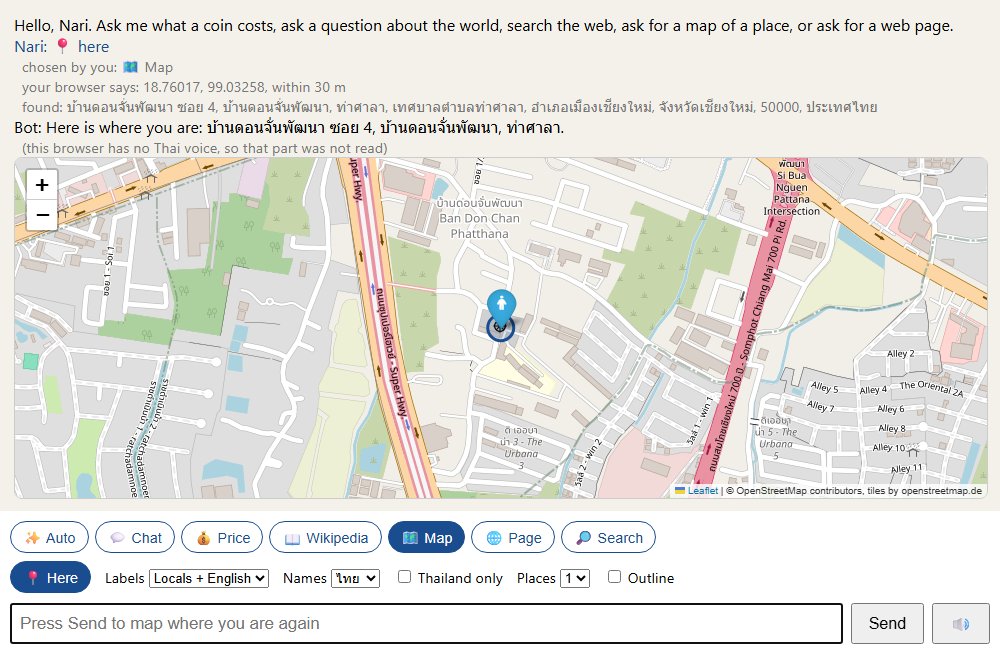The image size is (1000, 654).
Task: Zoom in the map with plus button
Action: [x=42, y=184]
